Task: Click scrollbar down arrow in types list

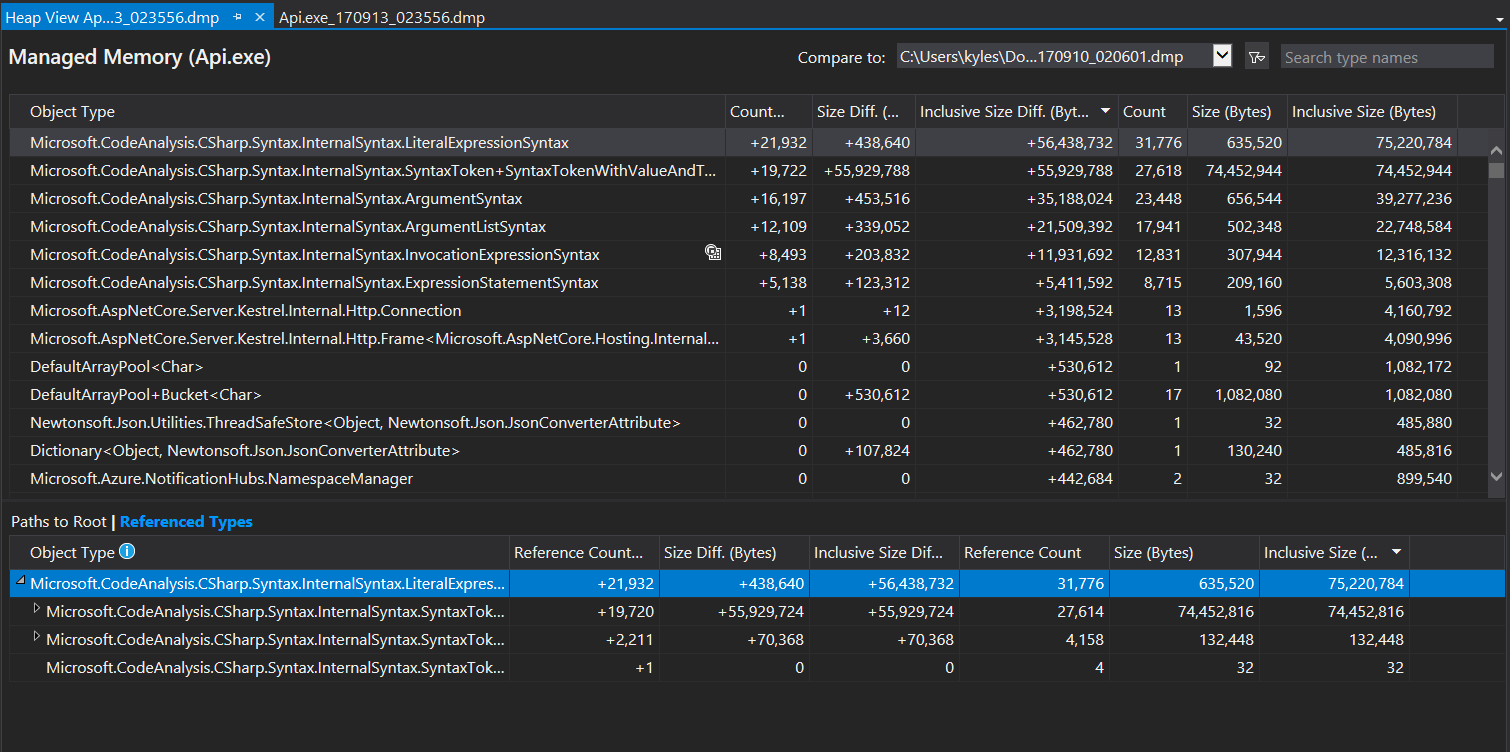Action: [1496, 477]
